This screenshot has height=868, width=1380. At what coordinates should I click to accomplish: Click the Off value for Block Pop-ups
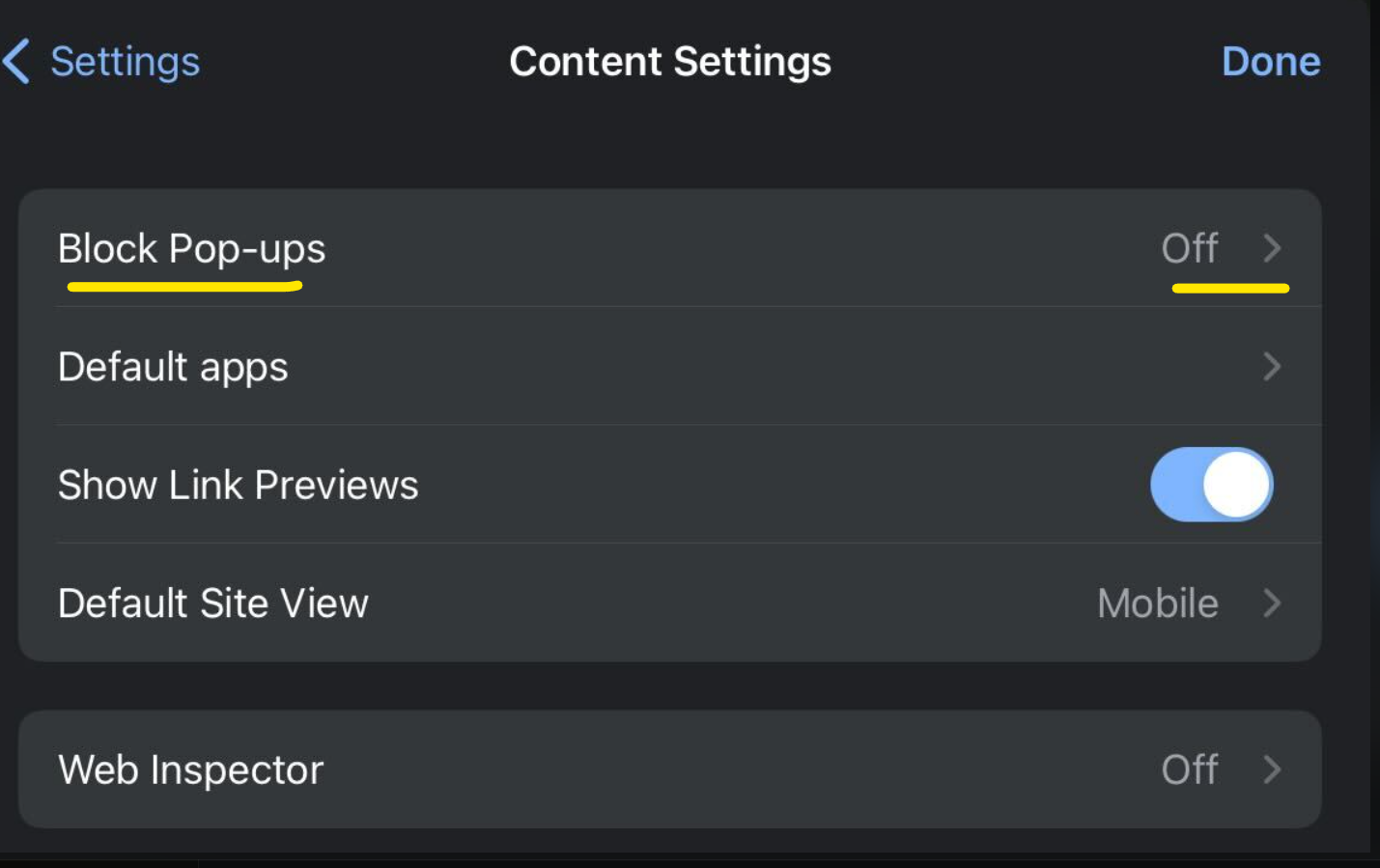(x=1190, y=249)
